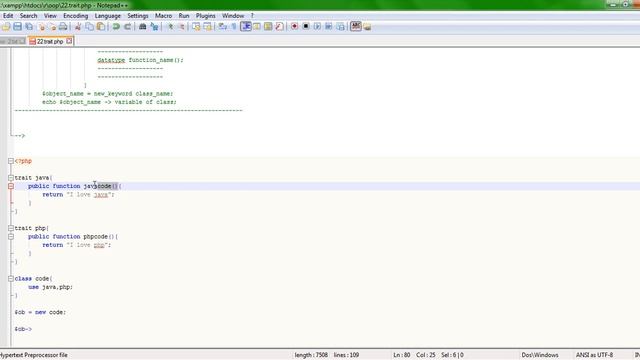Stop macro recording with the black square
This screenshot has width=640, height=360.
306,27
